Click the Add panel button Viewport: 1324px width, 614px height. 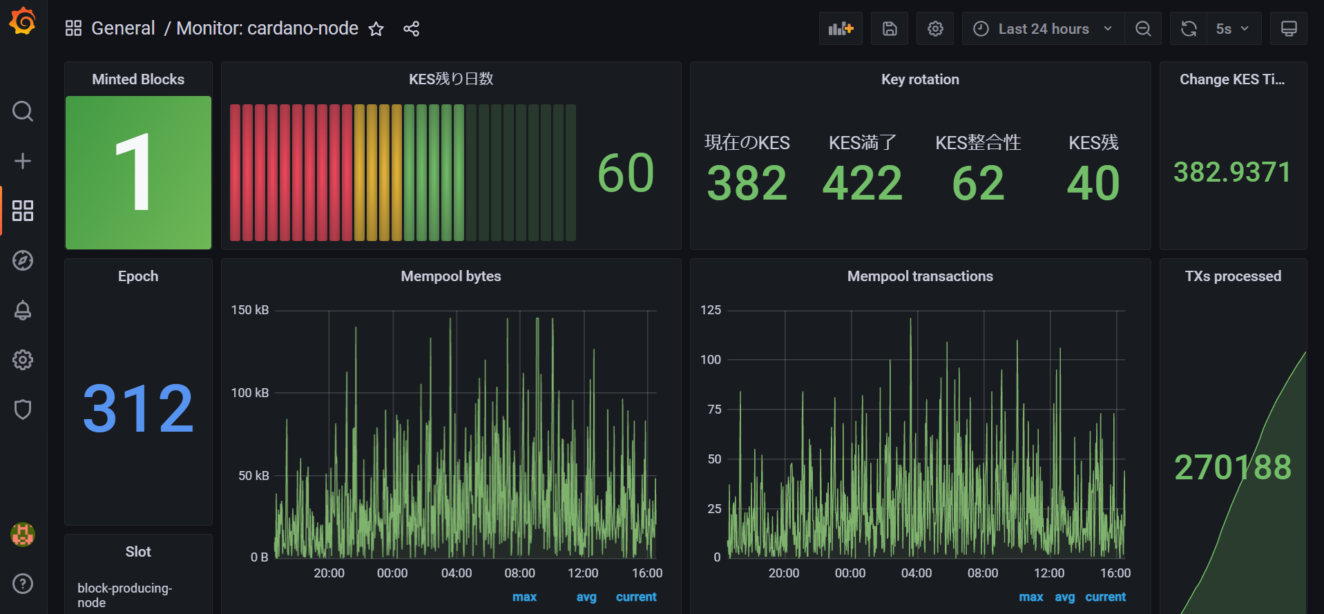click(841, 29)
